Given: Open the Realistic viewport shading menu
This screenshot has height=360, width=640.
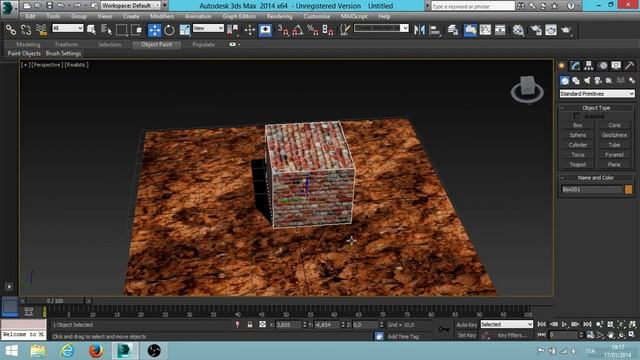Looking at the screenshot, I should click(x=77, y=65).
